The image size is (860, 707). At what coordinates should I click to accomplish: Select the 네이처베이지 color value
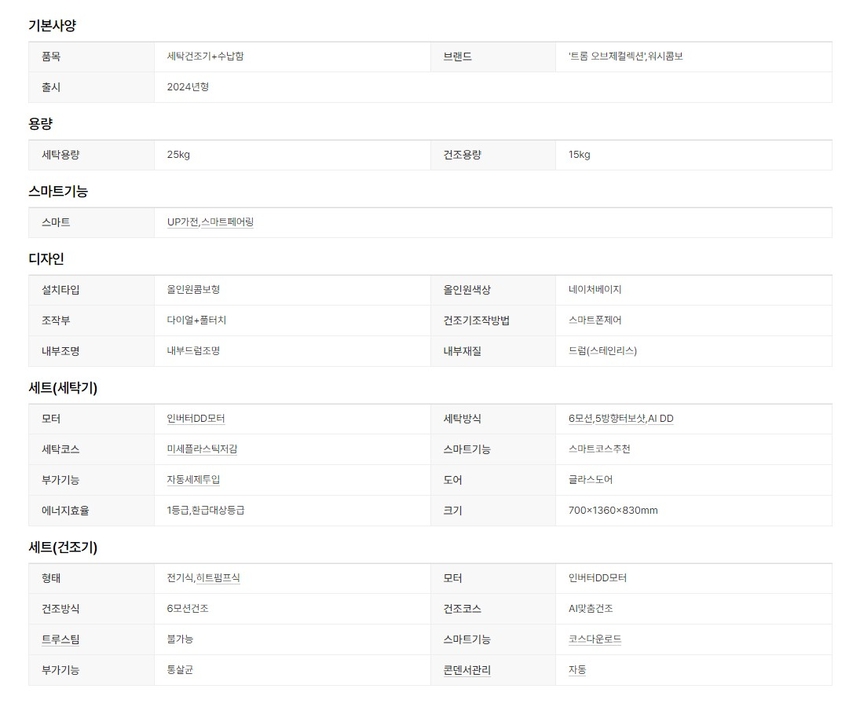595,290
